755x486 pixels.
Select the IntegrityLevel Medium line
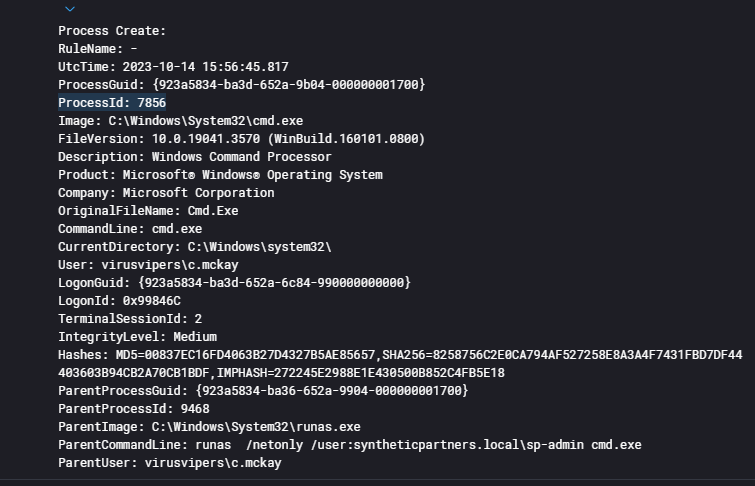[x=137, y=337]
